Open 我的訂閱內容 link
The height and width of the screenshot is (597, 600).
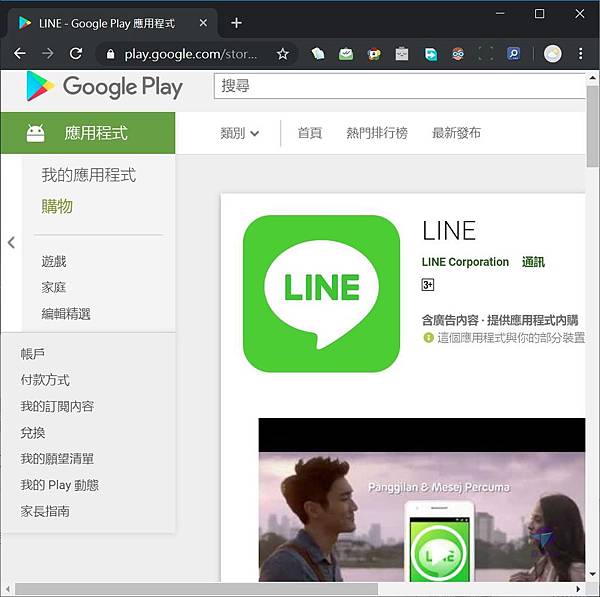57,406
